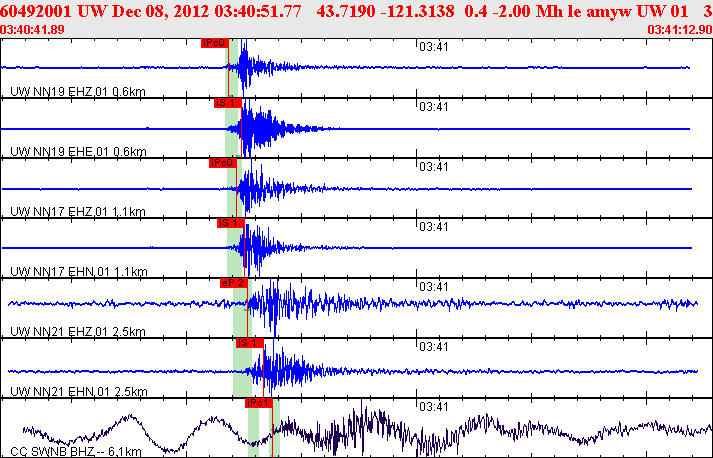Click the iPc0 pick flag on NN19 EHZ
Viewport: 713px width, 458px height.
click(214, 43)
